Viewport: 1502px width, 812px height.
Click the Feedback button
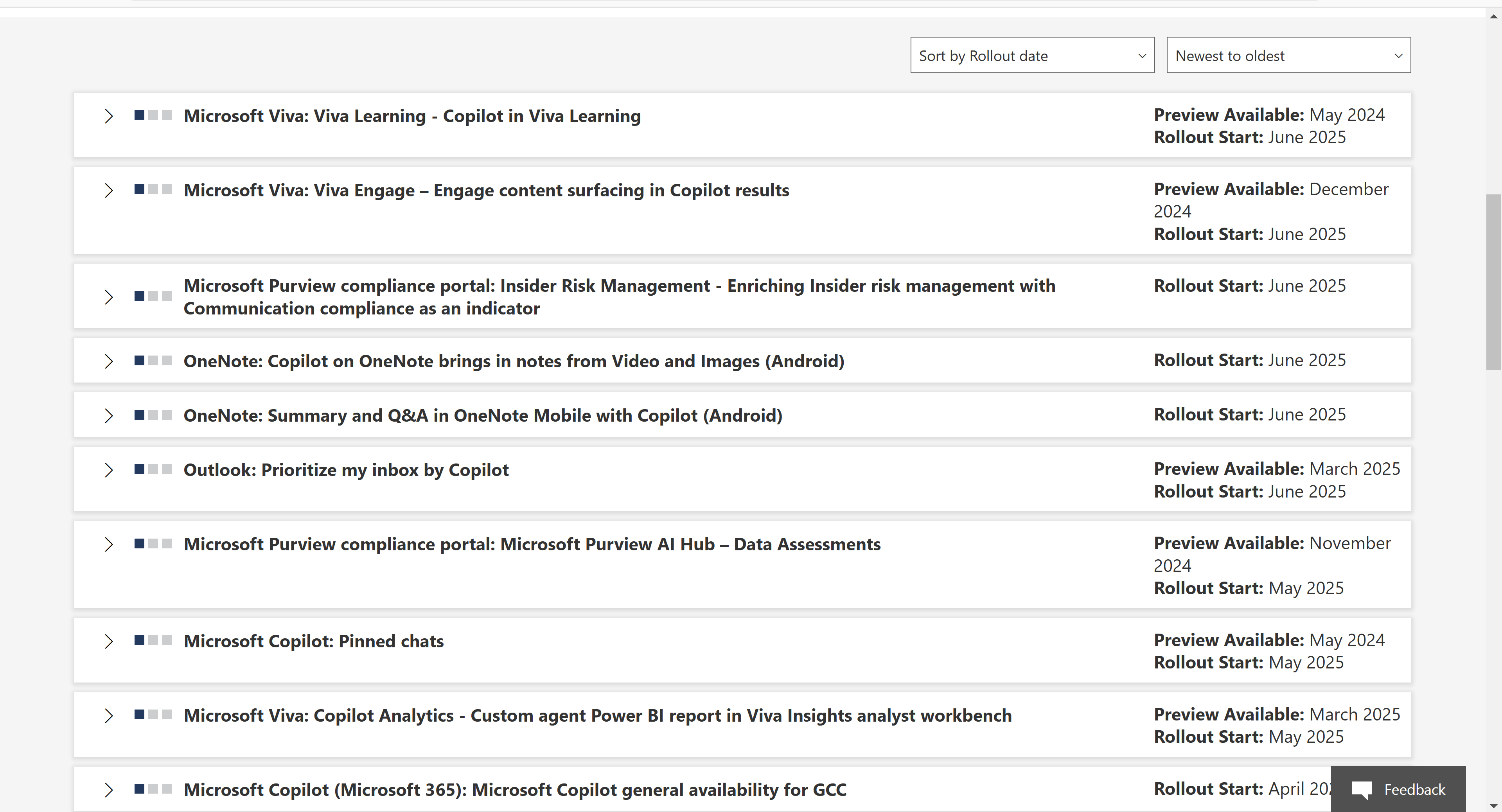click(1398, 789)
